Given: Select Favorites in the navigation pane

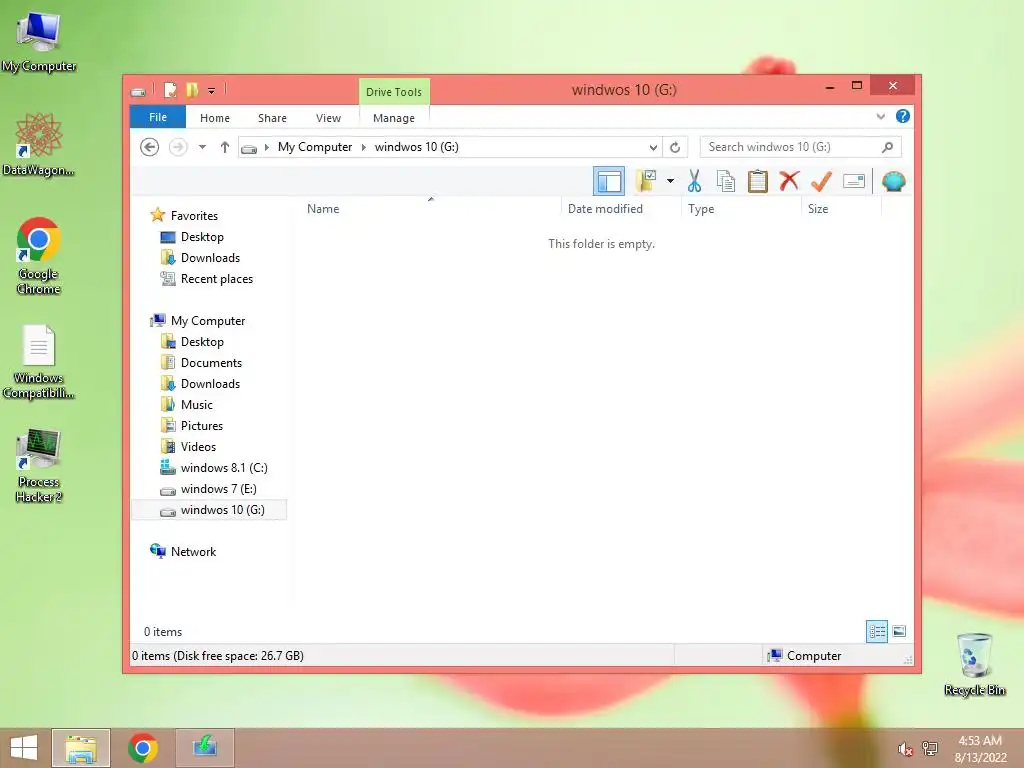Looking at the screenshot, I should coord(194,216).
